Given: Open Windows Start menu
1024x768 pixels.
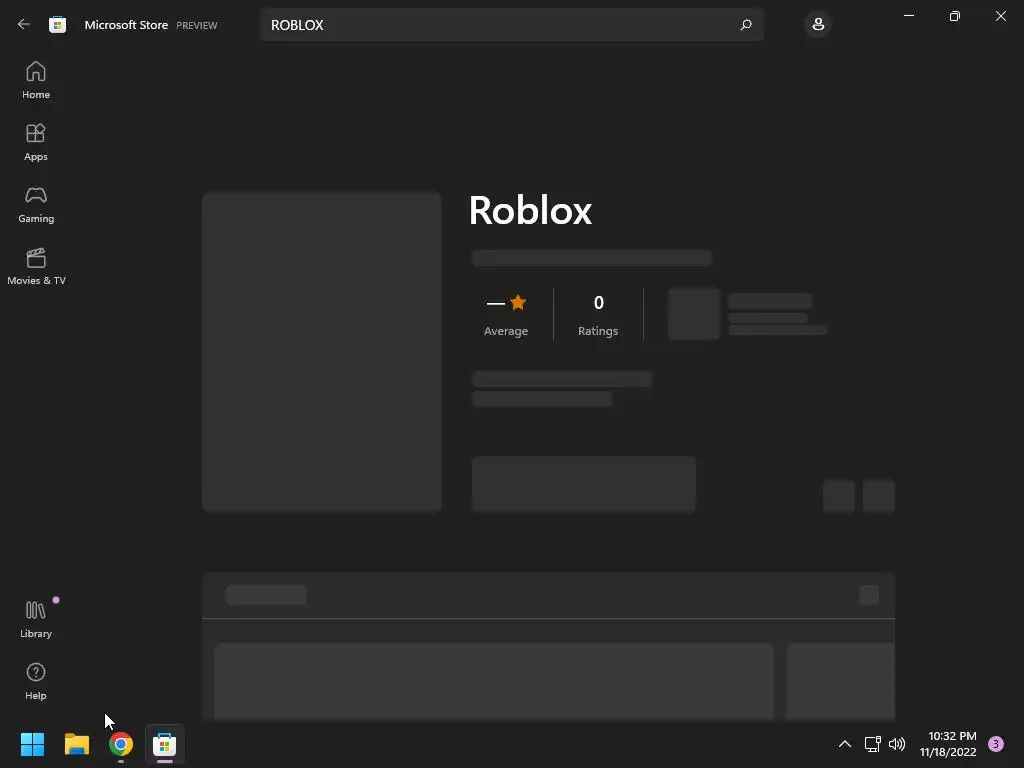Looking at the screenshot, I should coord(32,744).
